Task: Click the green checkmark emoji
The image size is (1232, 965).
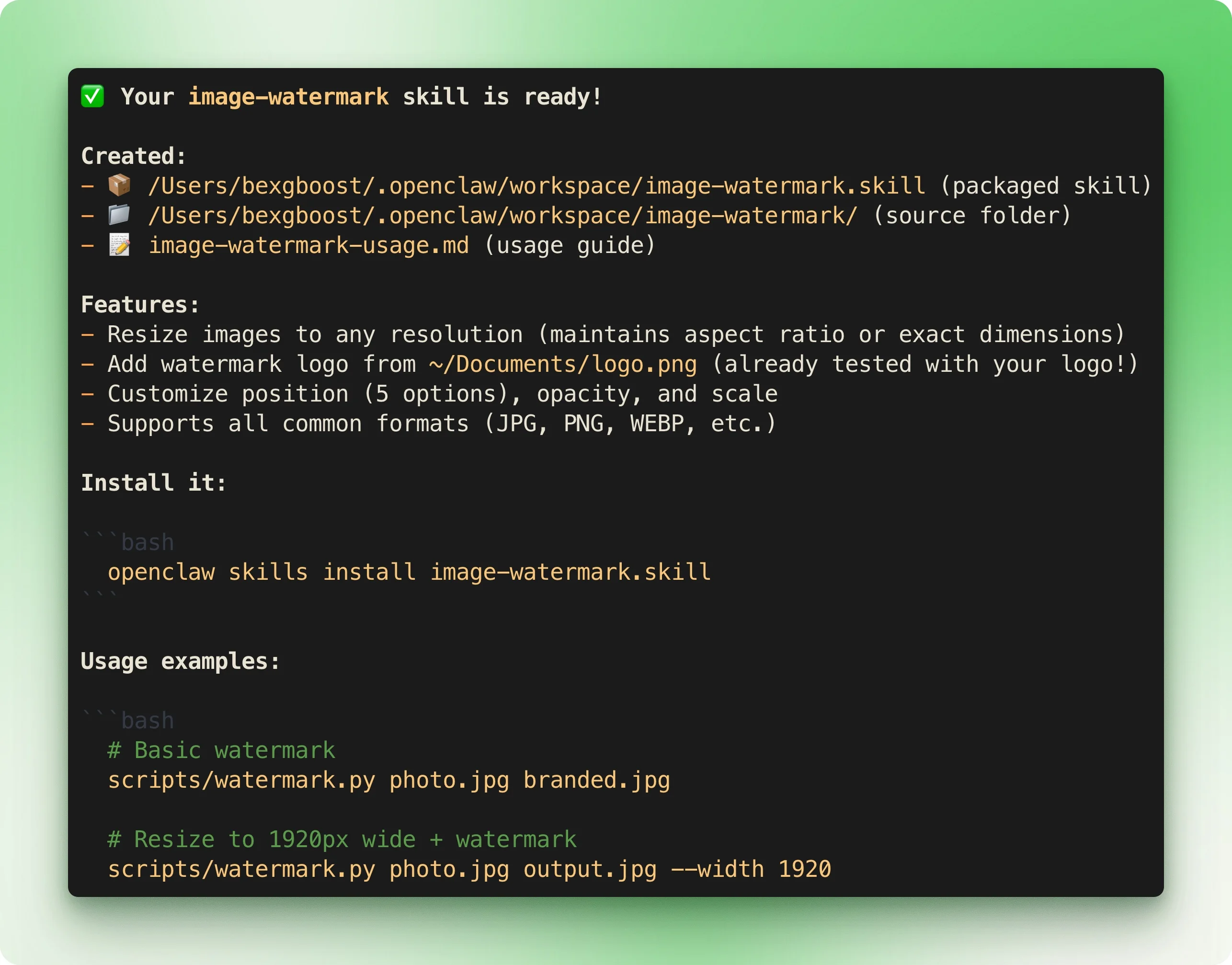Action: [92, 96]
